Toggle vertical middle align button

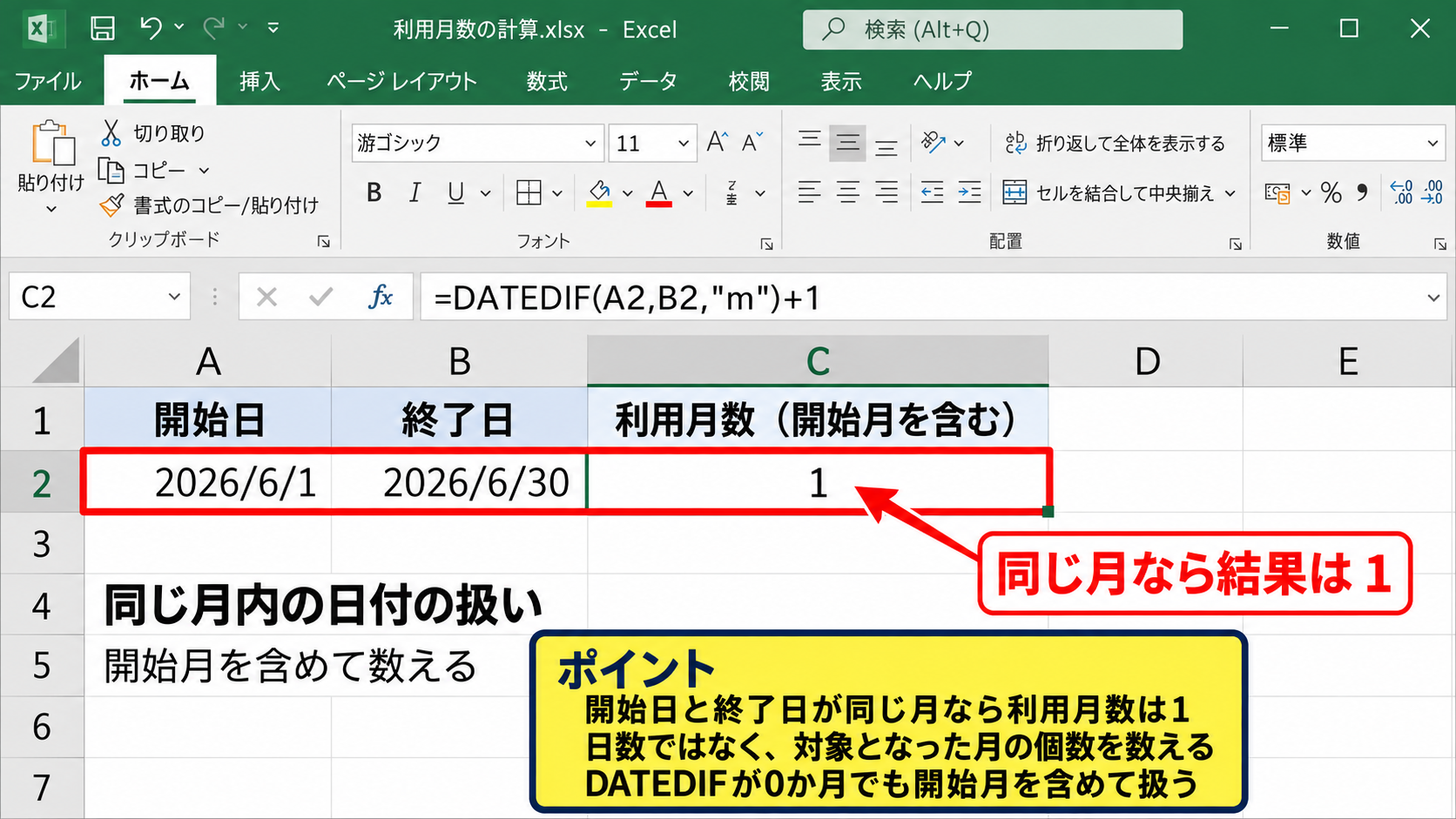847,143
